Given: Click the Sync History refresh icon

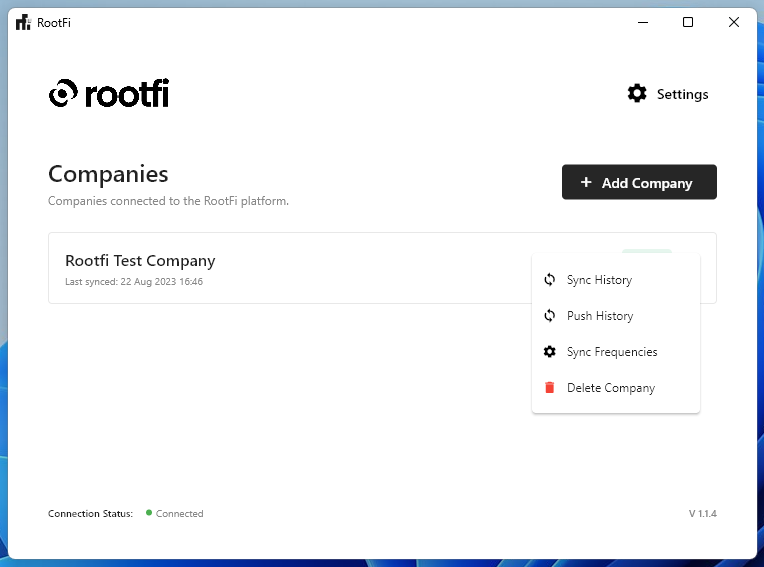Looking at the screenshot, I should (x=550, y=280).
